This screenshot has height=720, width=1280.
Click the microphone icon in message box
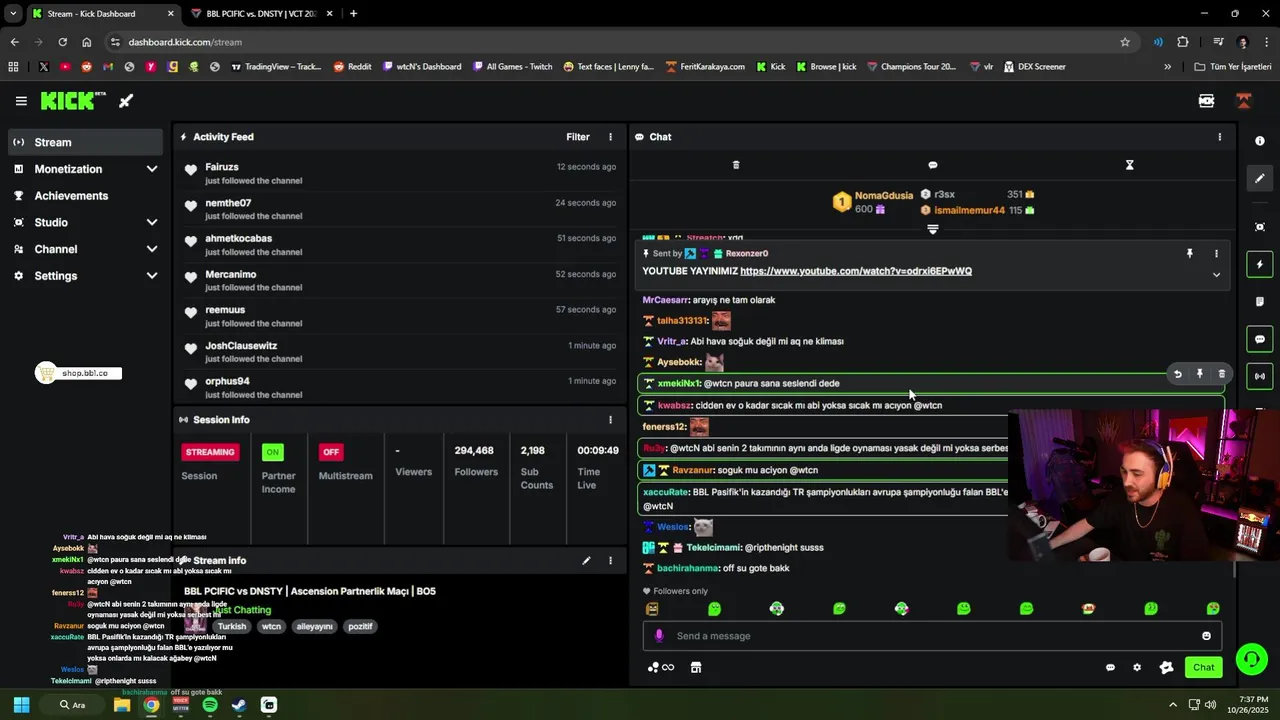[x=659, y=636]
